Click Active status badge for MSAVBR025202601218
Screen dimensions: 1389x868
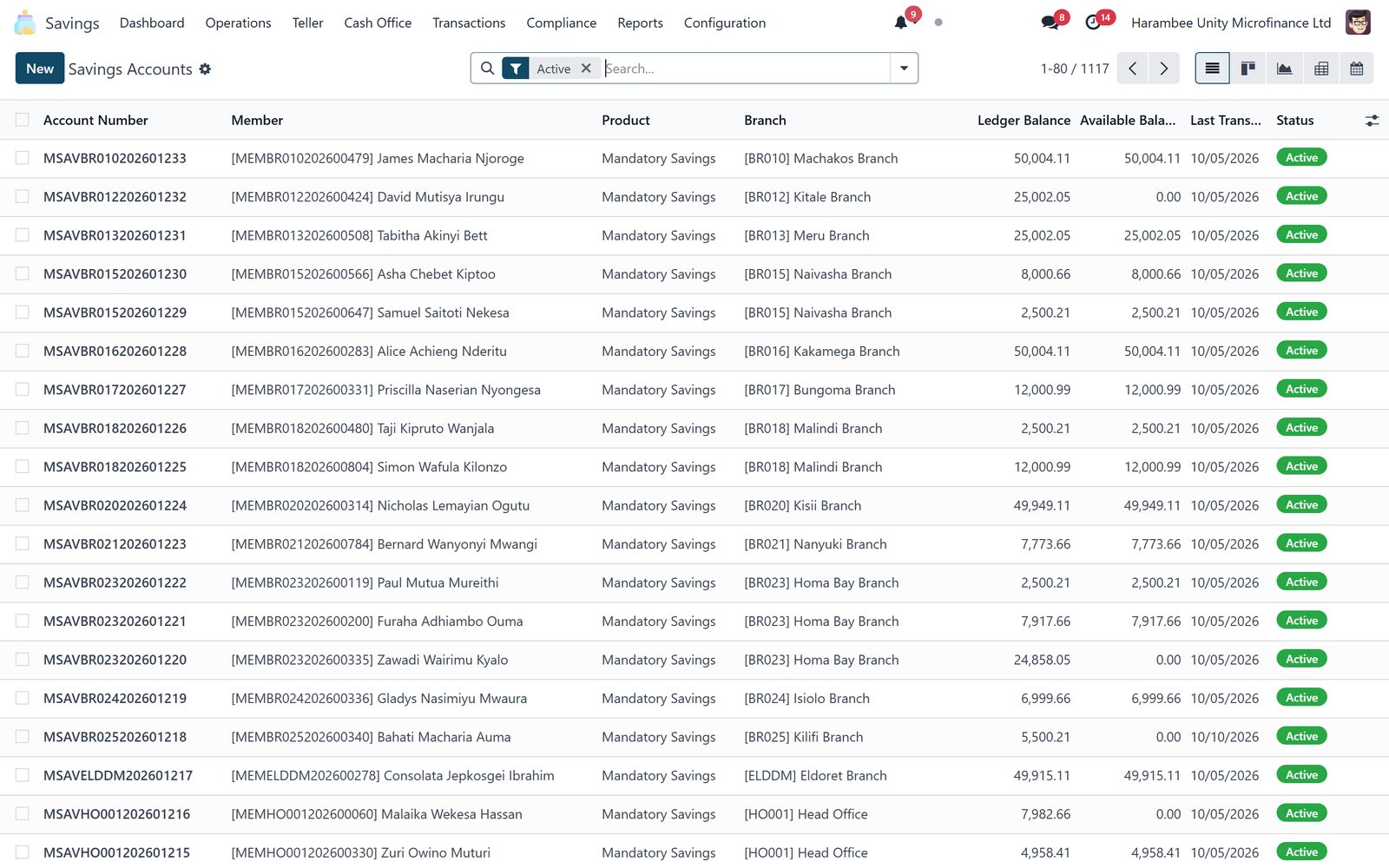pyautogui.click(x=1301, y=736)
